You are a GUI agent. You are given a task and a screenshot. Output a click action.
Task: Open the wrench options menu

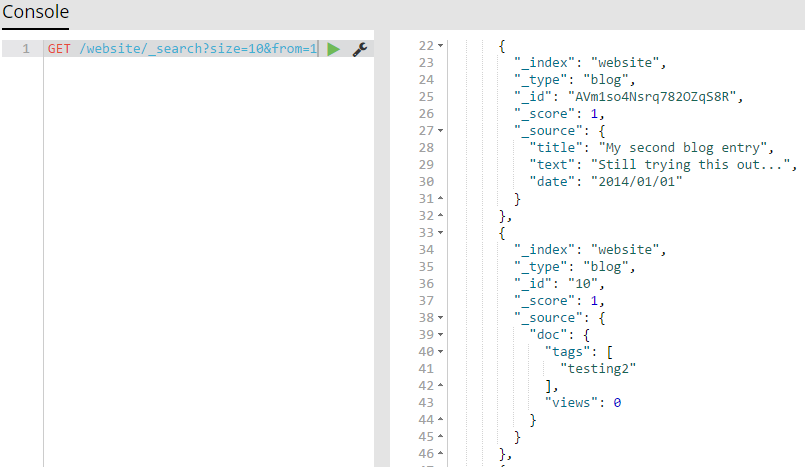359,49
